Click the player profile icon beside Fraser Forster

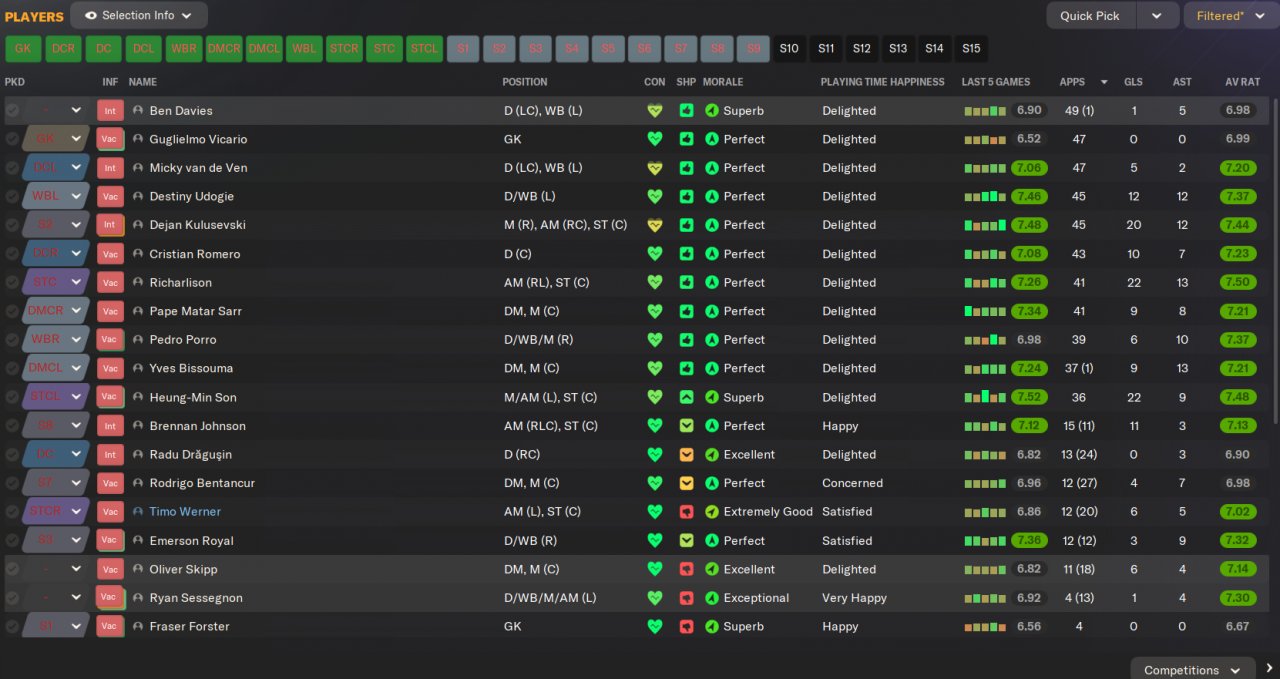pos(138,627)
